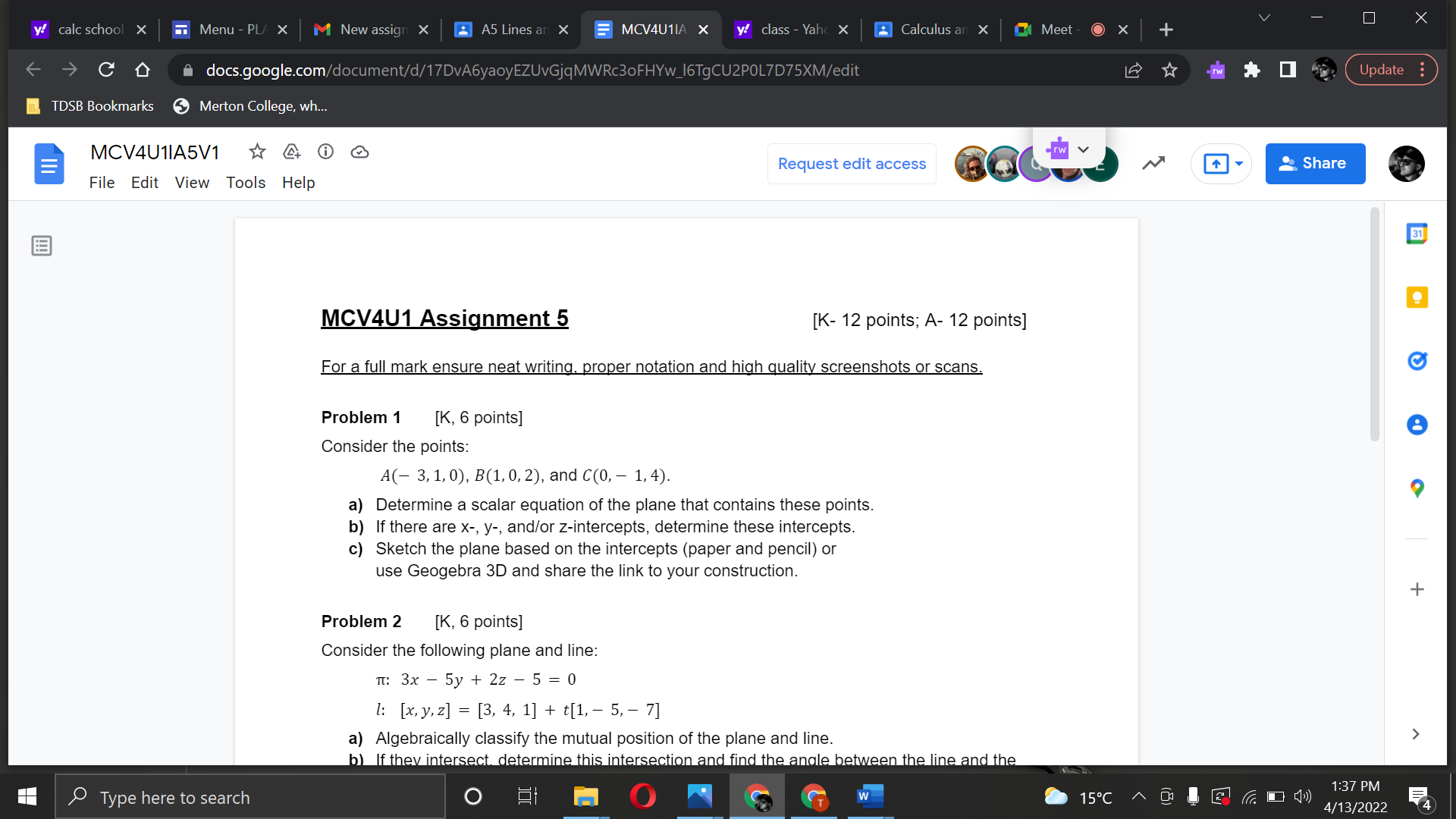
Task: Click the purple Read&Write extension icon
Action: 1216,70
